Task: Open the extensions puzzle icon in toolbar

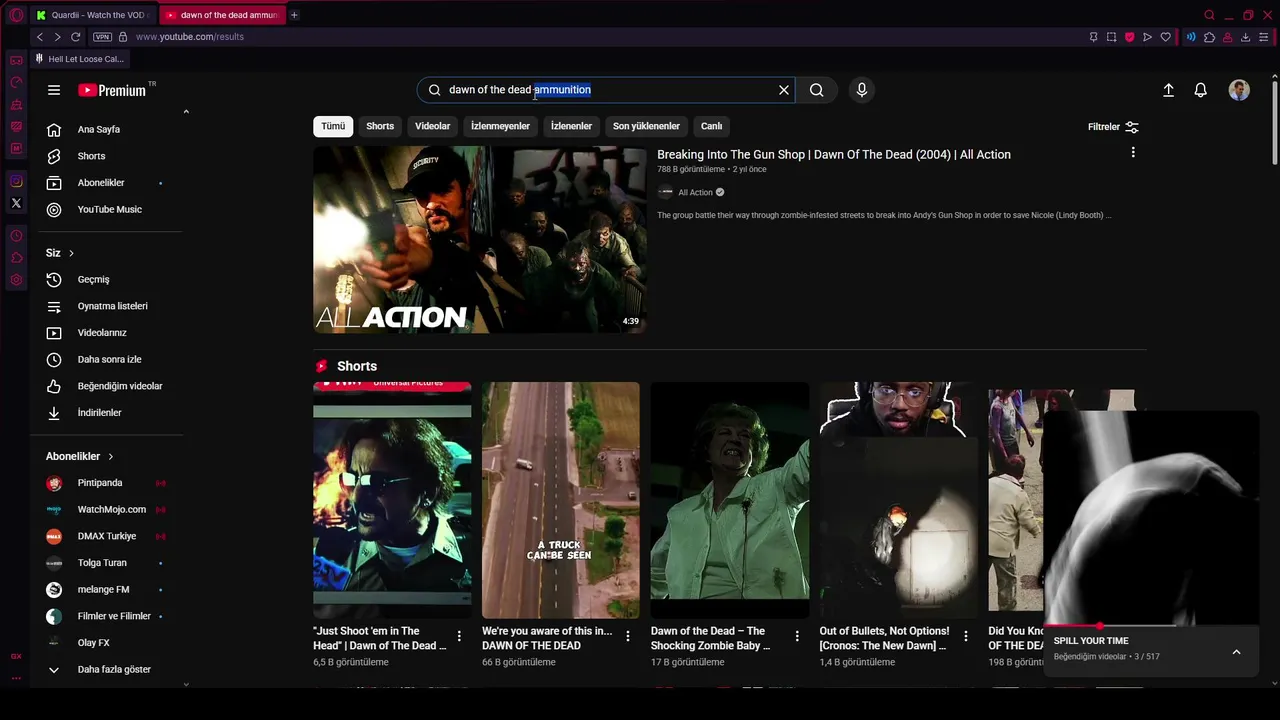Action: [x=1209, y=37]
